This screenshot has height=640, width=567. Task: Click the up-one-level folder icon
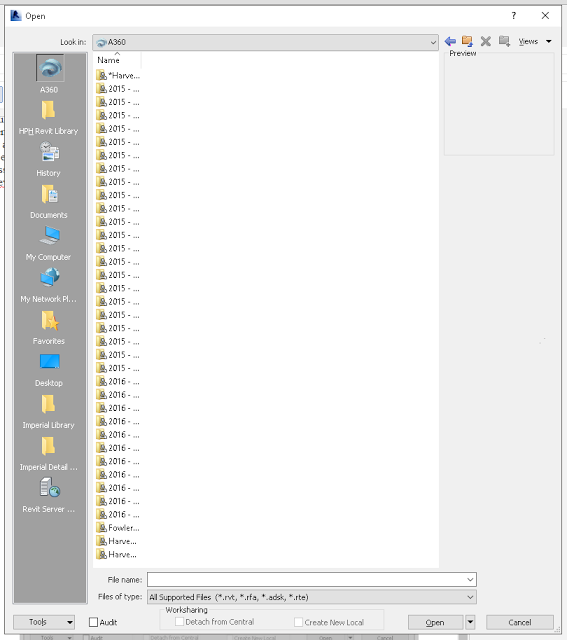tap(467, 41)
